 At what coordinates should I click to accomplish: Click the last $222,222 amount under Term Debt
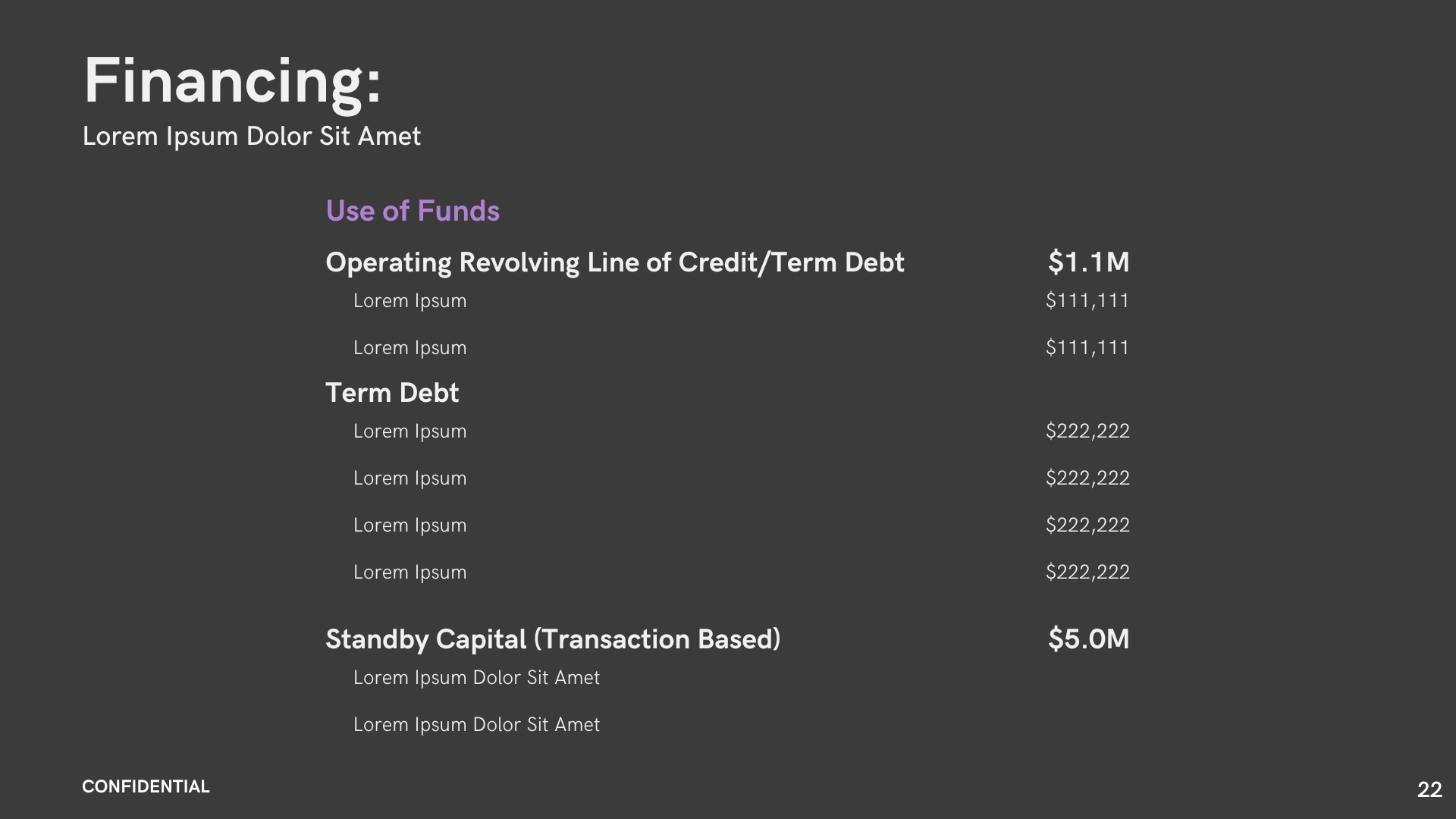pos(1087,572)
